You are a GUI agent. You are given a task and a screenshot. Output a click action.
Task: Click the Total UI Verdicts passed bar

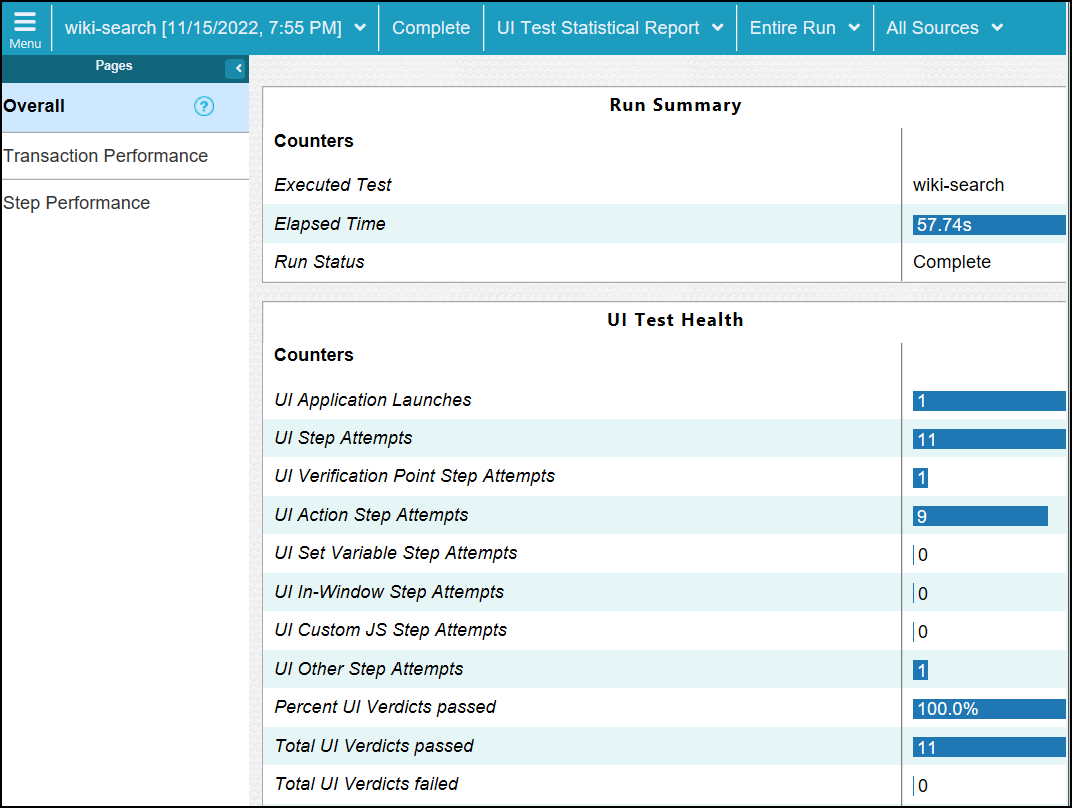click(x=988, y=747)
